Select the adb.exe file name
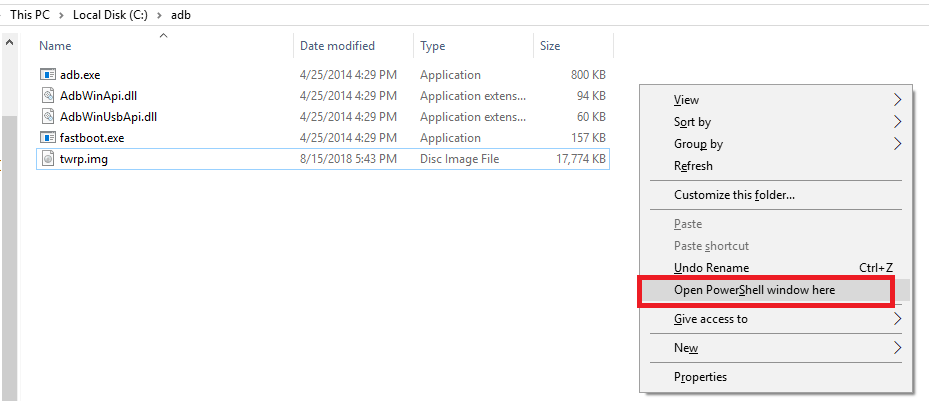Screen dimensions: 929x401 point(80,75)
